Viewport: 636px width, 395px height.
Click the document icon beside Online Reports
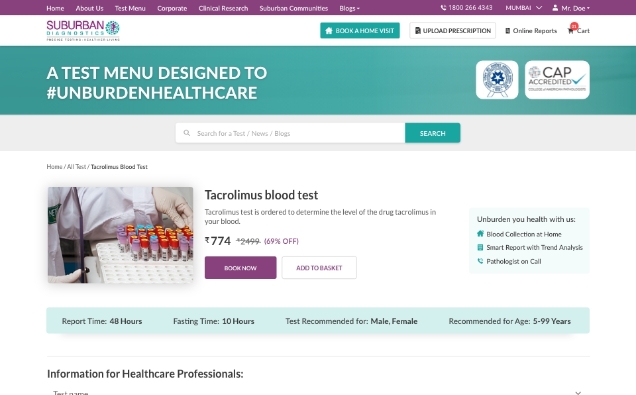tap(507, 31)
